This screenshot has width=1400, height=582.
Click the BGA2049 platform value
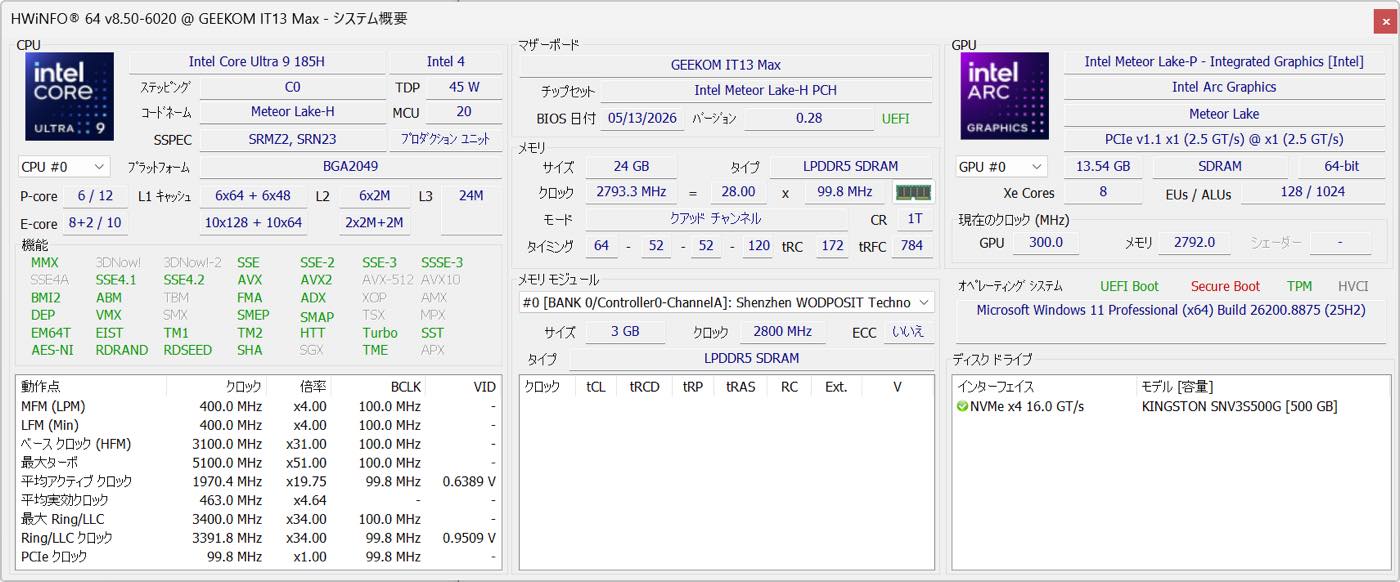click(x=350, y=166)
